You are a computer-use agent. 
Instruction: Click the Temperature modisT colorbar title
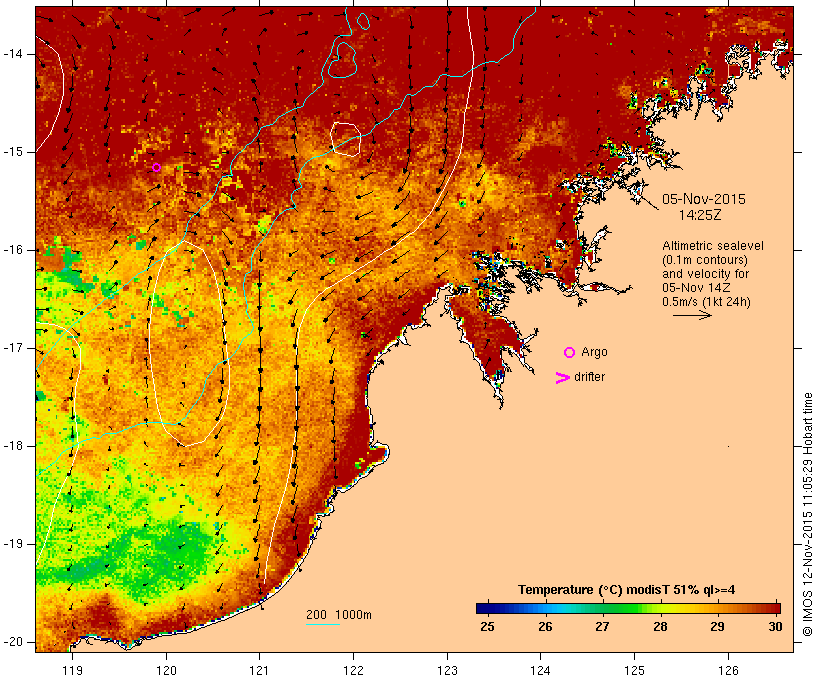tap(627, 590)
